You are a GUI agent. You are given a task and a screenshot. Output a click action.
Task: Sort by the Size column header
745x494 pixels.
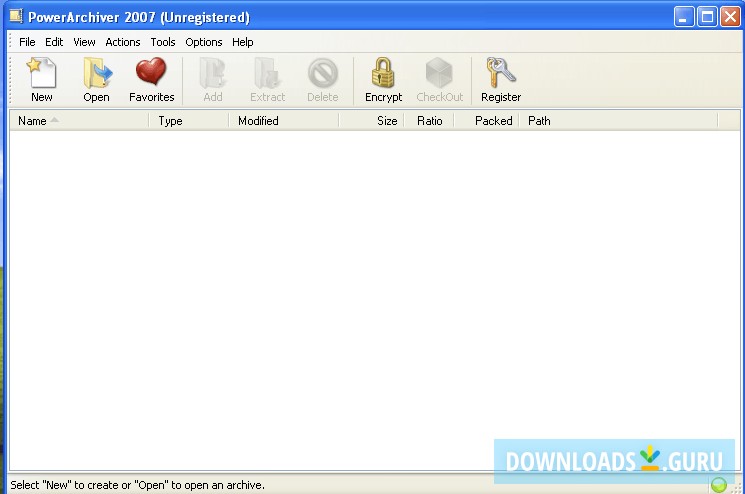372,121
